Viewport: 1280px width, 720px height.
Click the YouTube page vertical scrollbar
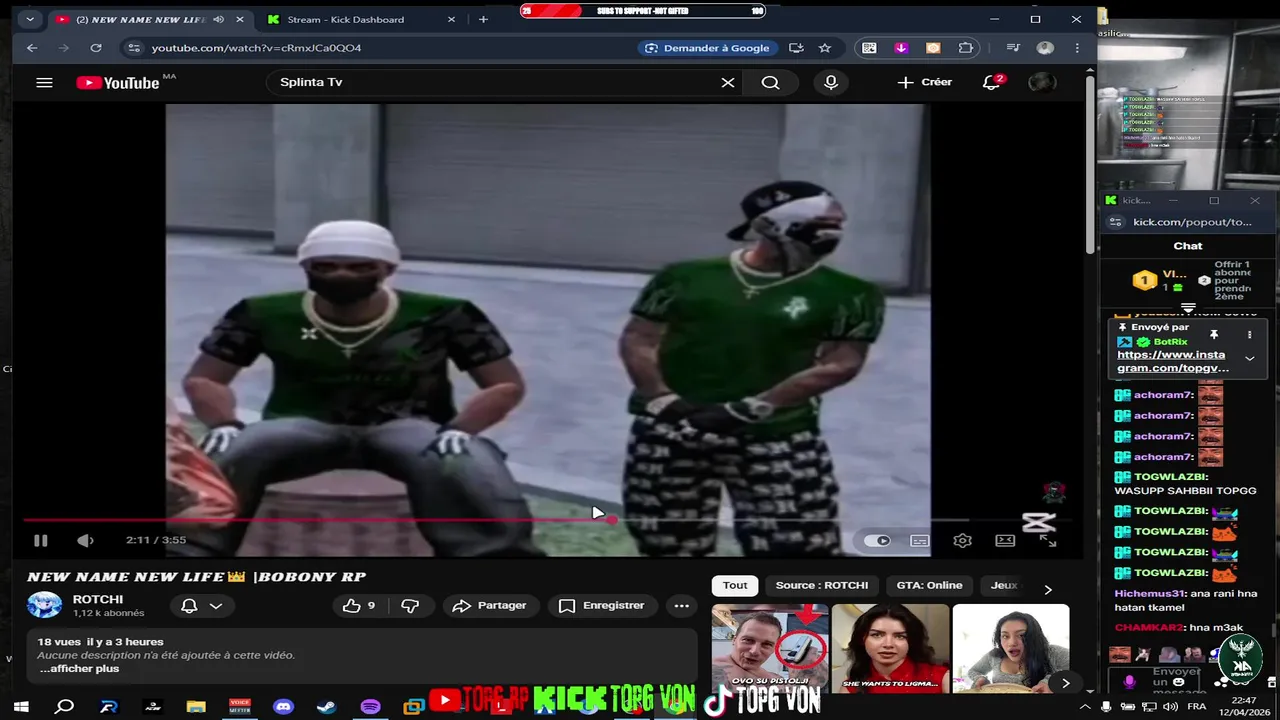tap(1090, 165)
